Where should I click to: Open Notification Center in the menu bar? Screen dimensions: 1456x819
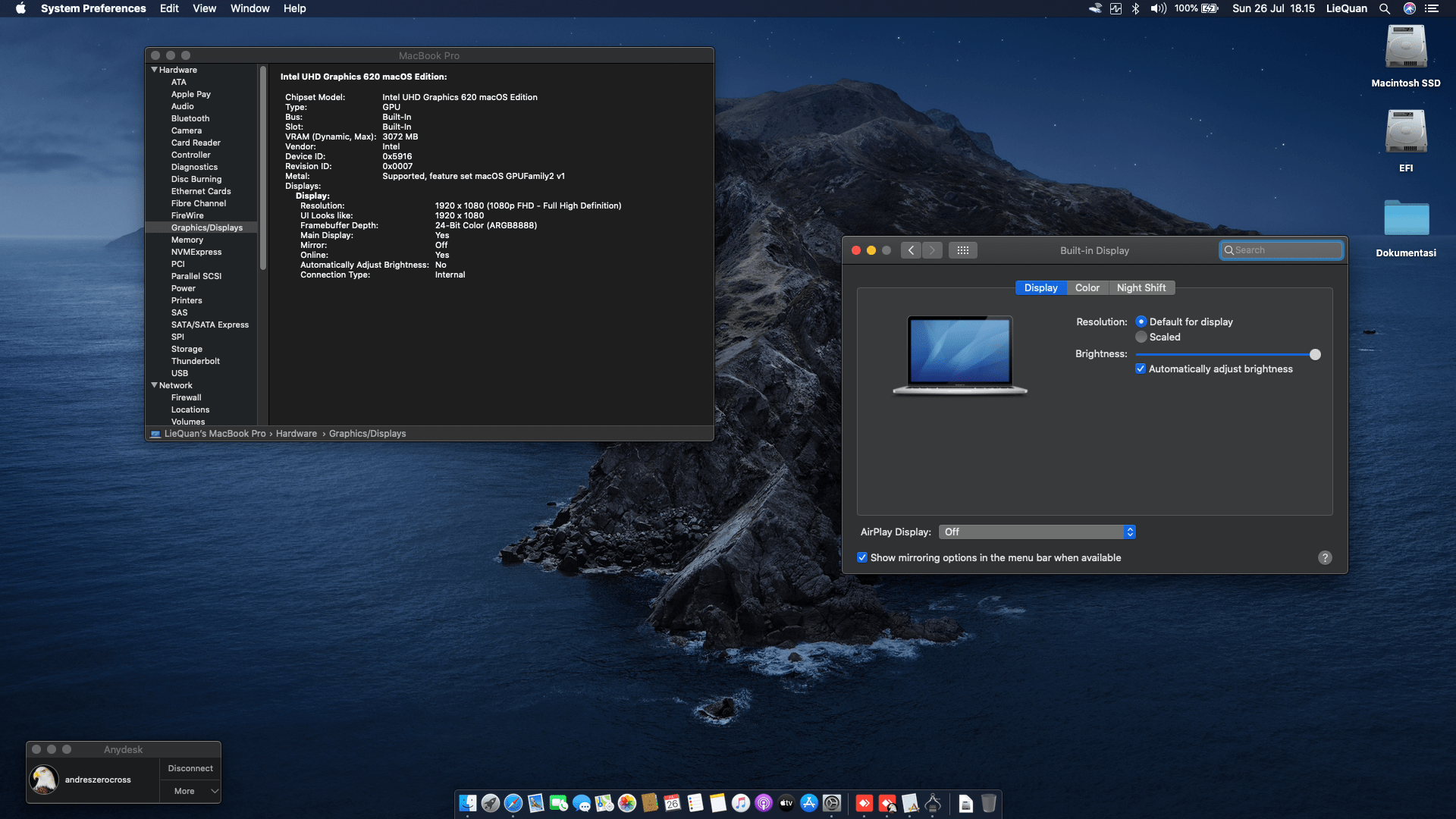1432,8
